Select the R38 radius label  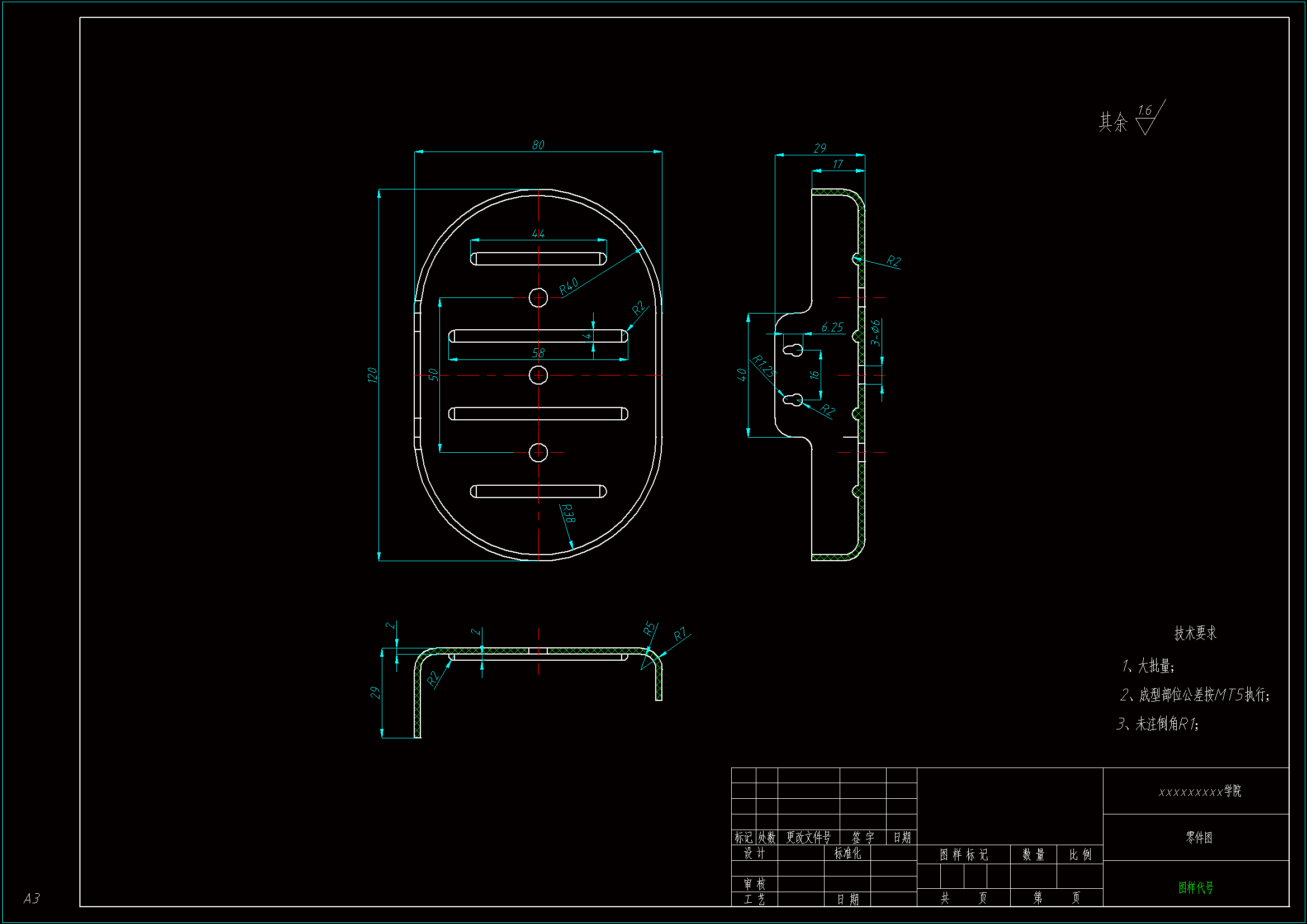pos(568,513)
